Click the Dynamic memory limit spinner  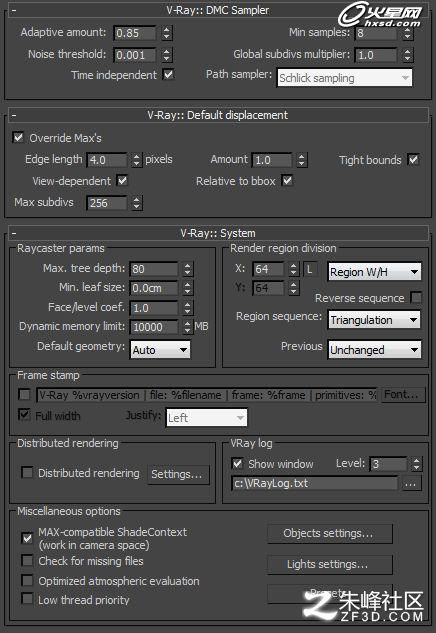(187, 327)
